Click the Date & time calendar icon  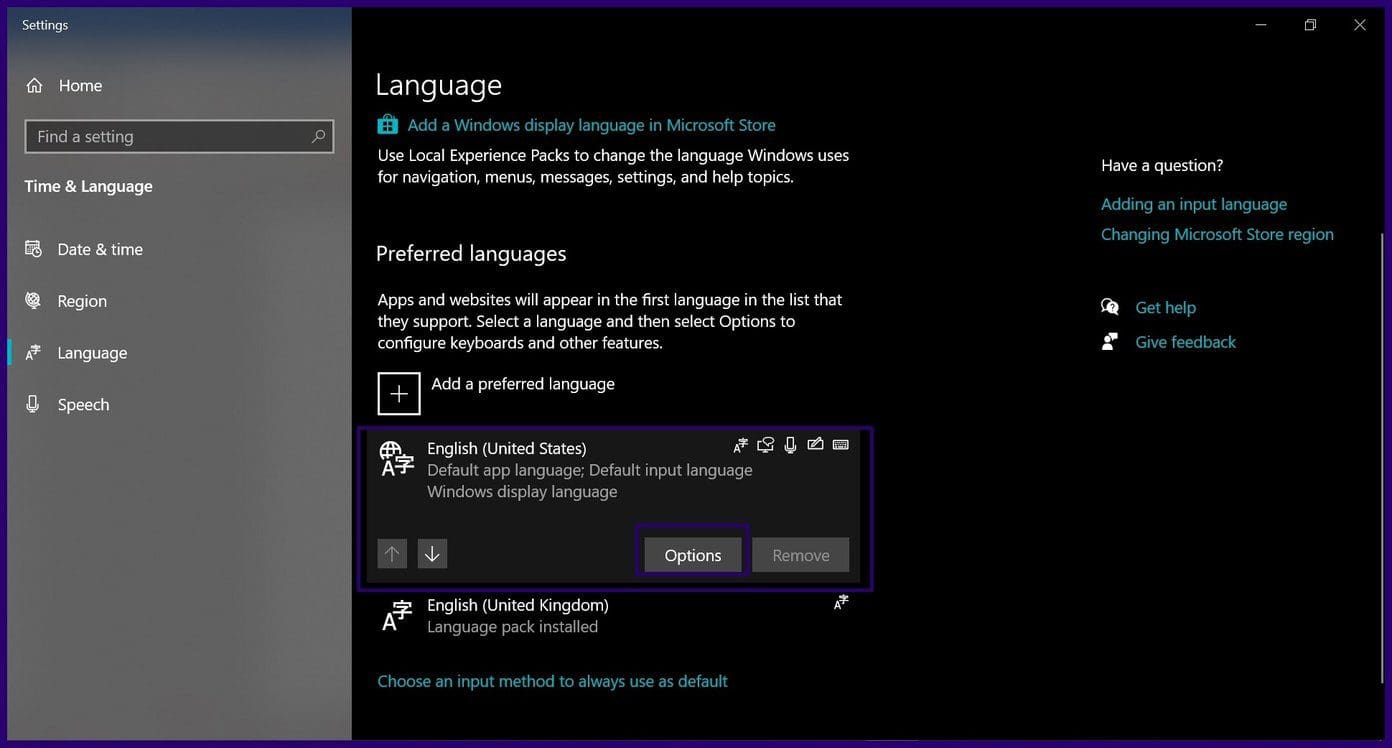(33, 249)
